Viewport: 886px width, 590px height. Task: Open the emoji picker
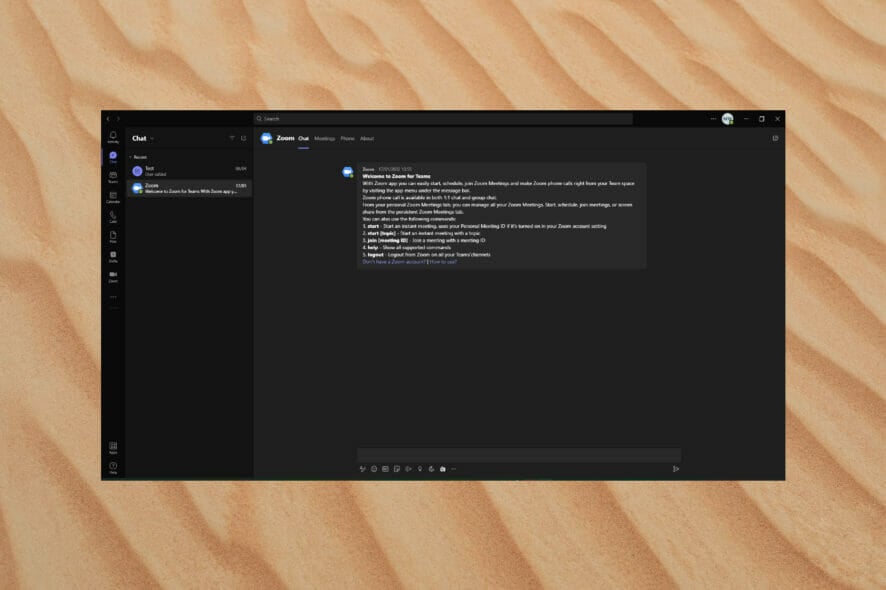tap(374, 468)
